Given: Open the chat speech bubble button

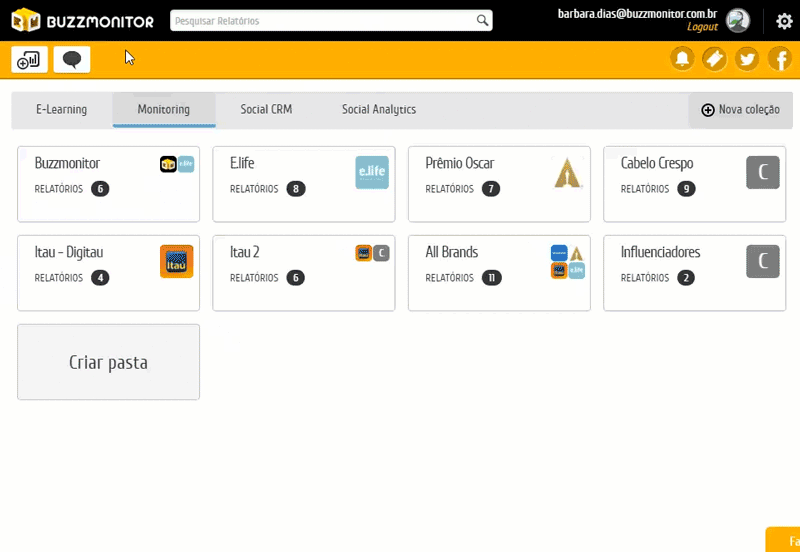Looking at the screenshot, I should [x=72, y=60].
